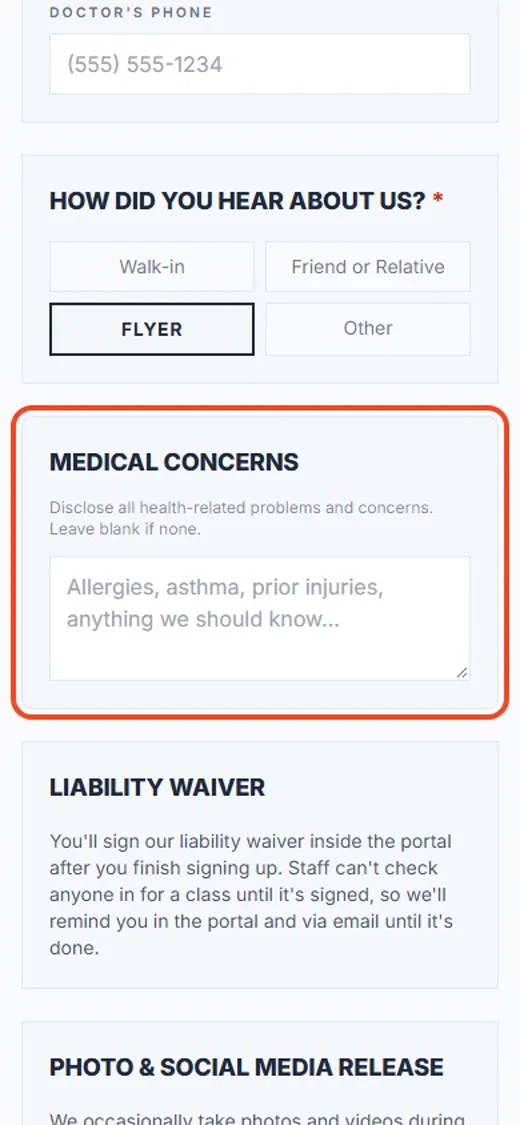
Task: Click into the Medical Concerns text area
Action: tap(260, 618)
